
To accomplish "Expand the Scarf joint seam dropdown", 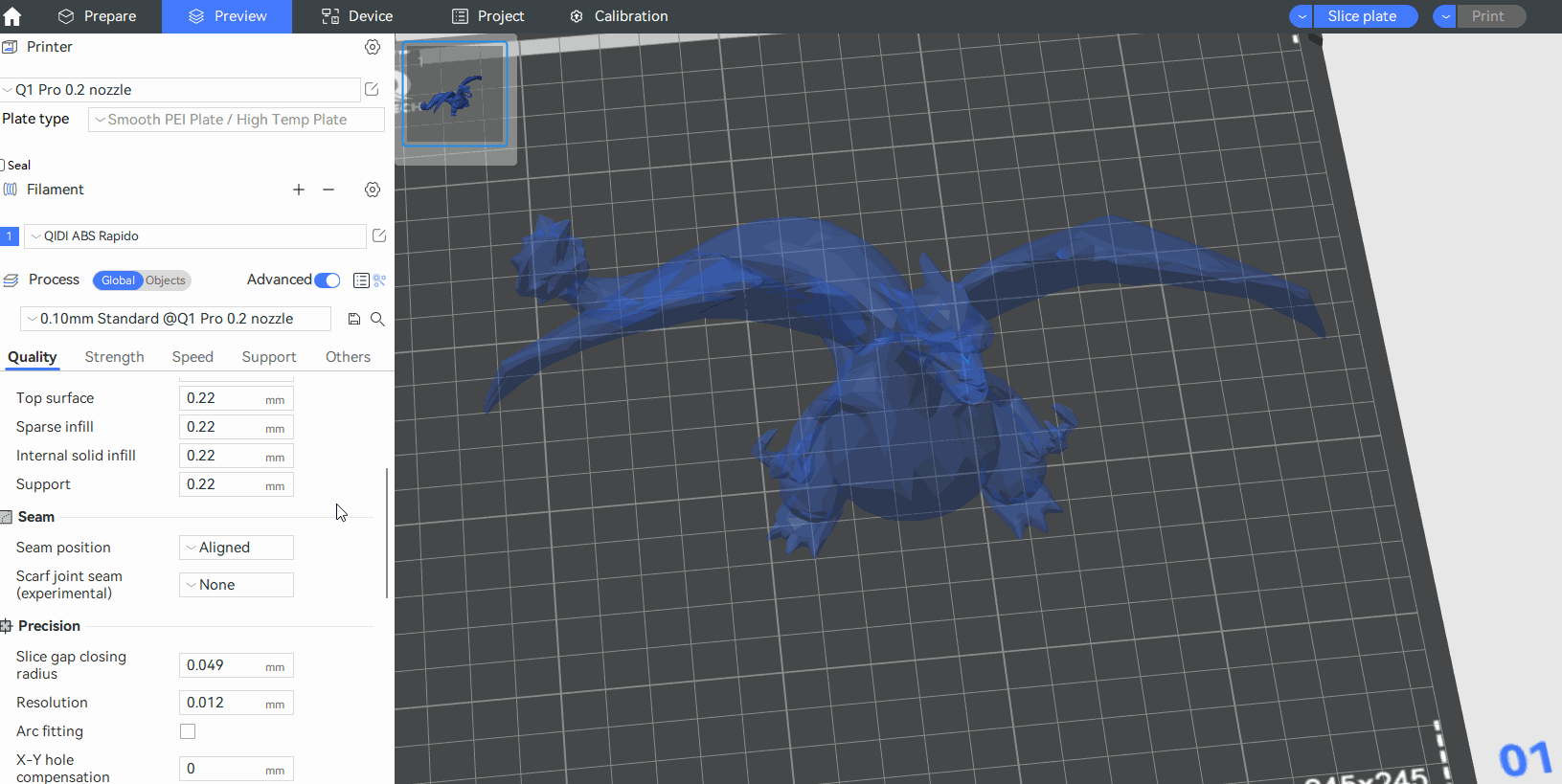I will 237,585.
